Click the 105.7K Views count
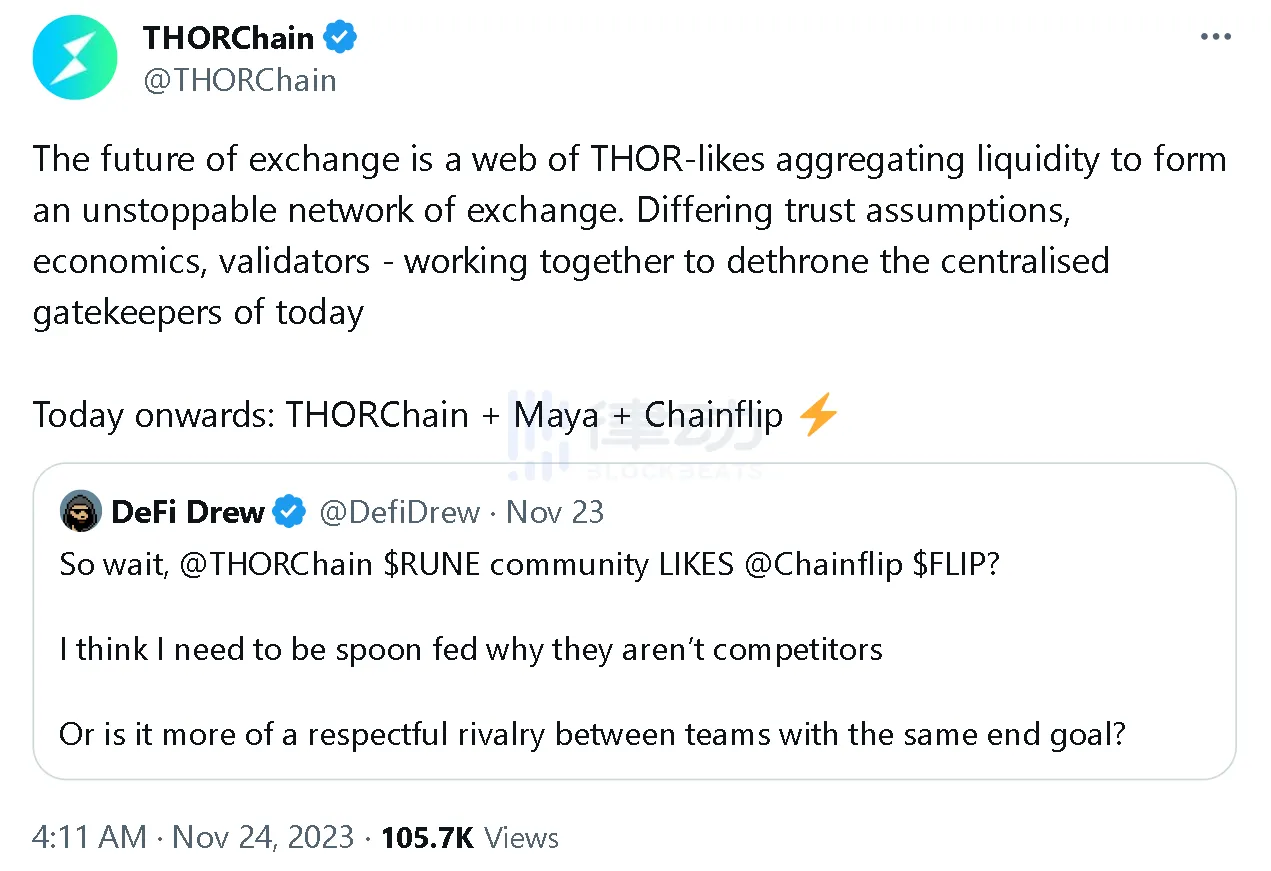1271x871 pixels. pos(470,837)
